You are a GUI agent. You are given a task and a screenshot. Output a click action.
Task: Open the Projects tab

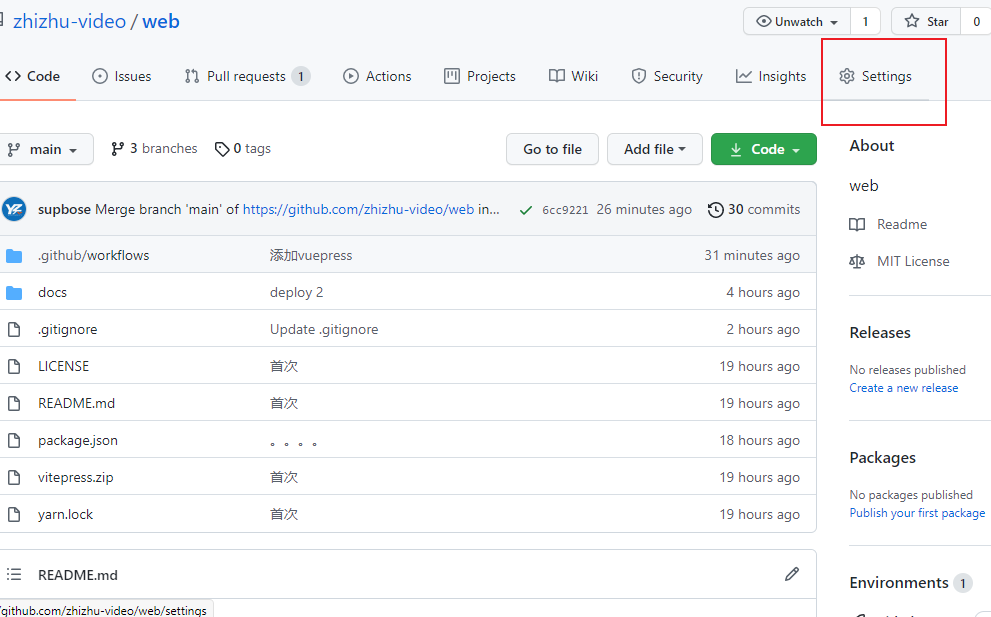(x=480, y=76)
